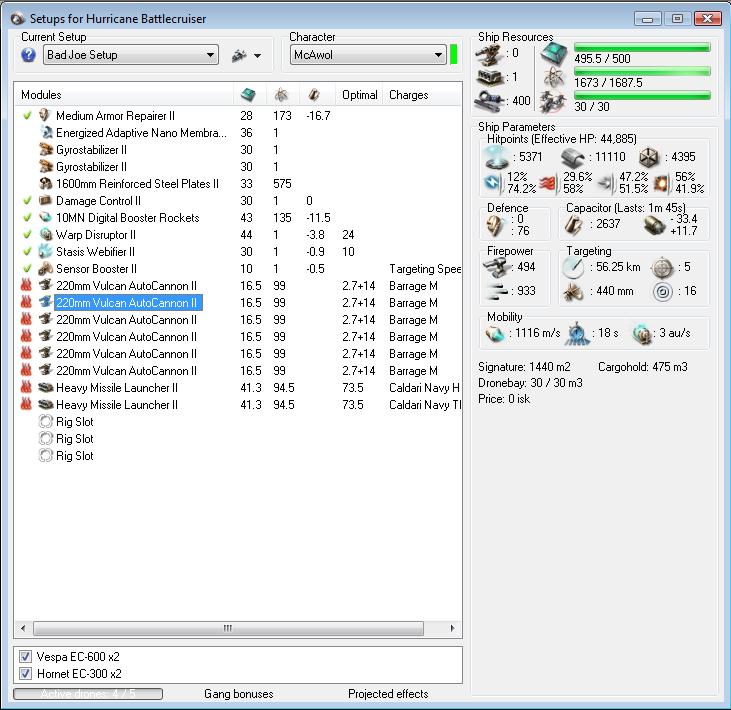
Task: Click the powergrid resource icon
Action: pos(553,77)
